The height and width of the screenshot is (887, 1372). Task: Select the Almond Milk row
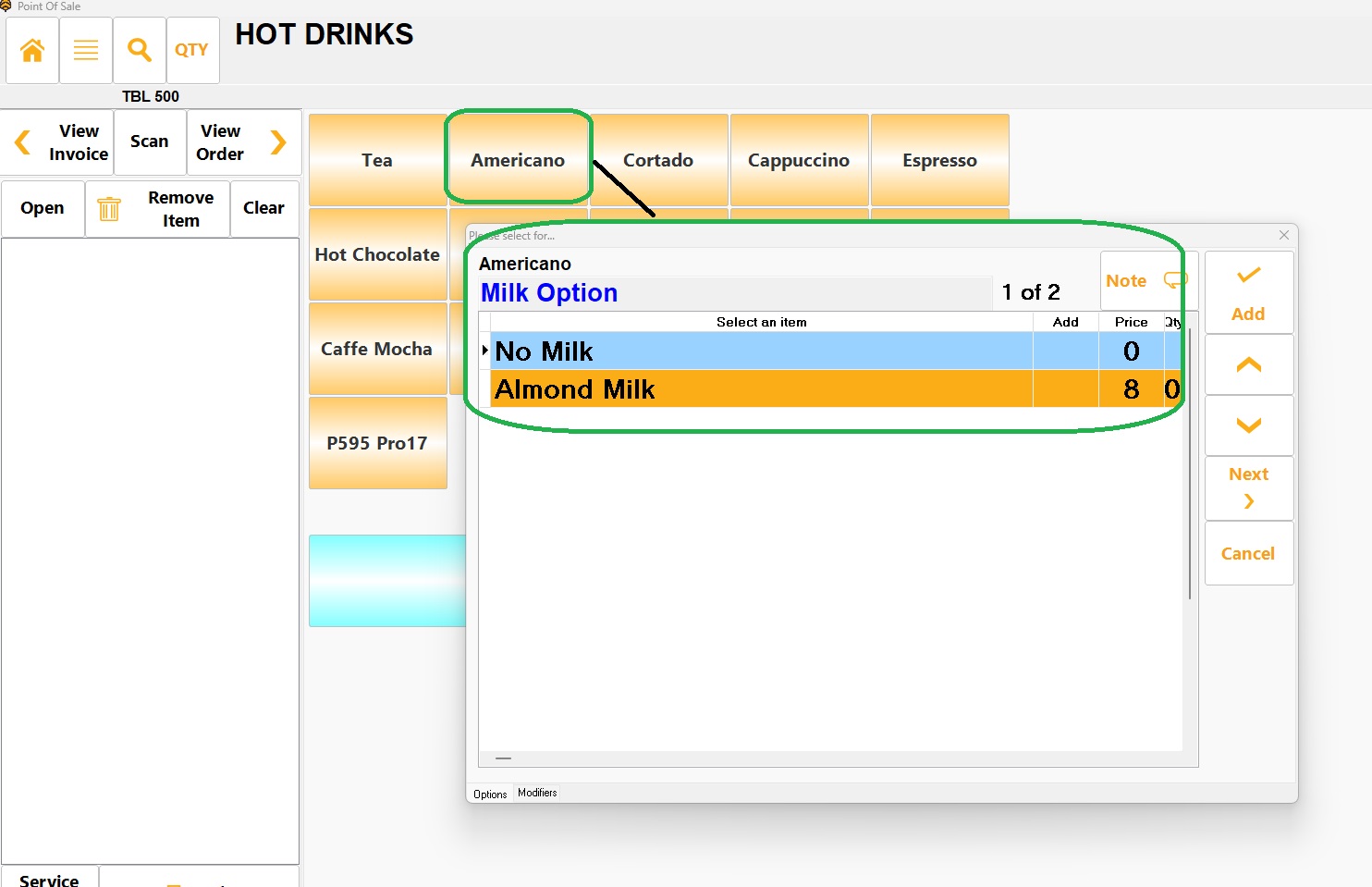[758, 389]
